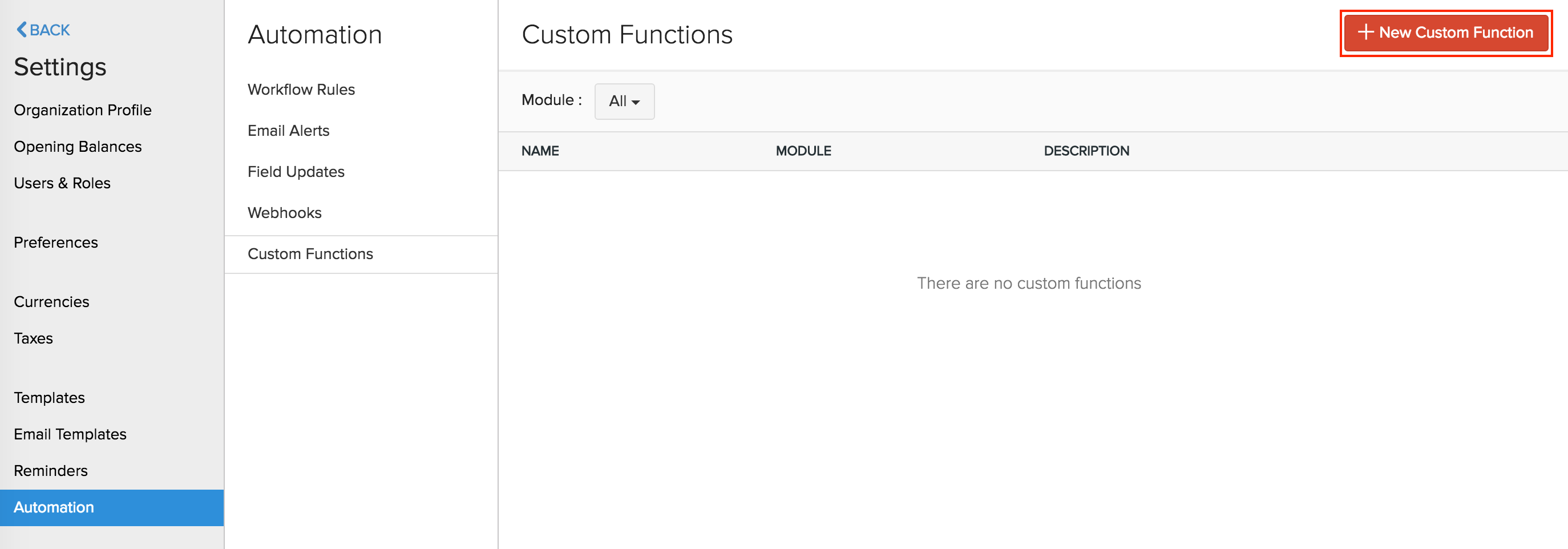Open Email Alerts settings
The image size is (1568, 549).
coord(288,130)
